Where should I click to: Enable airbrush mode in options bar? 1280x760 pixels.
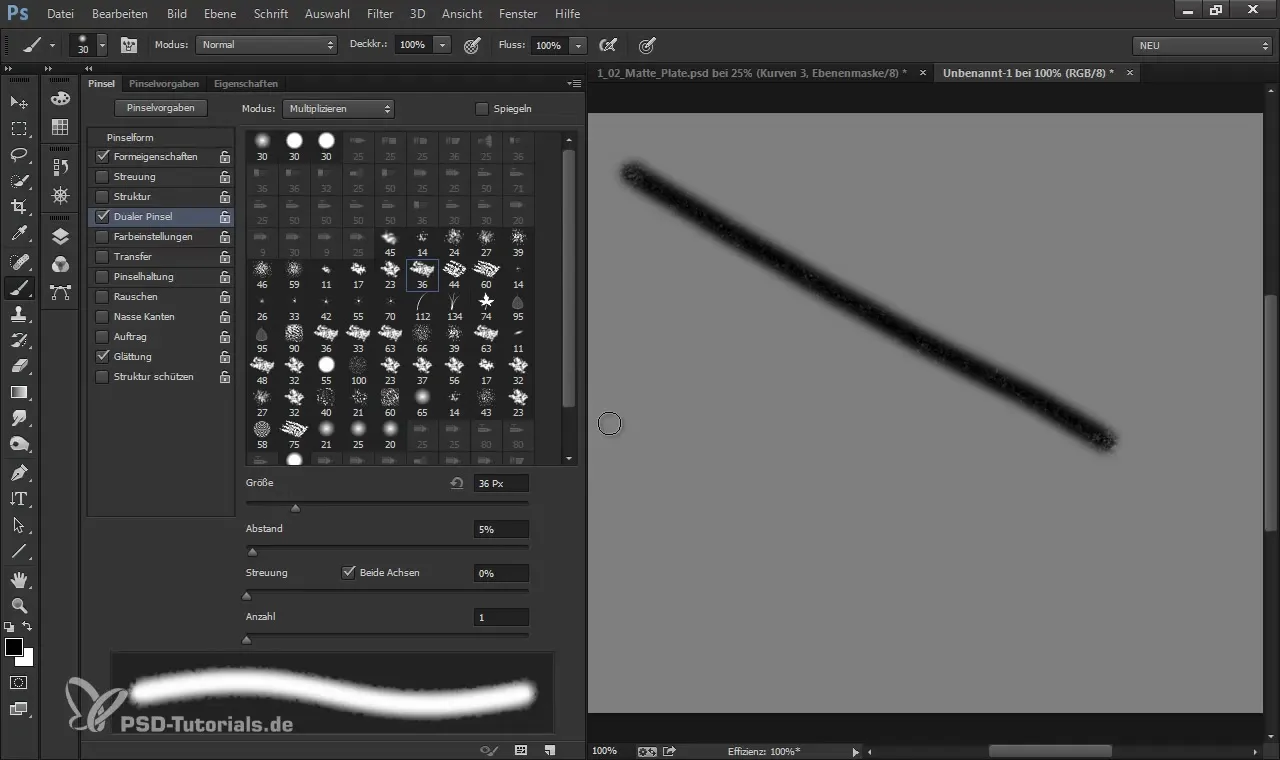coord(606,45)
